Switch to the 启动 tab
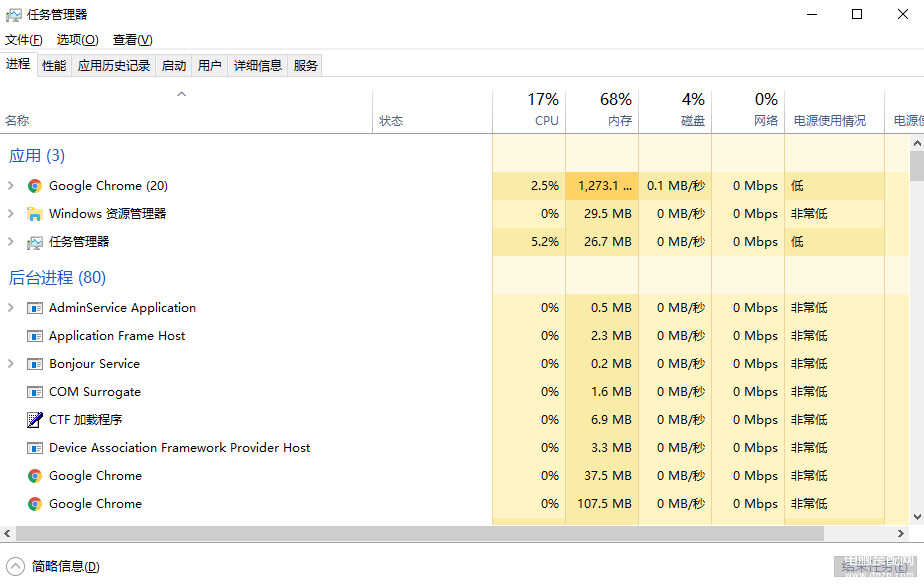 pos(174,65)
